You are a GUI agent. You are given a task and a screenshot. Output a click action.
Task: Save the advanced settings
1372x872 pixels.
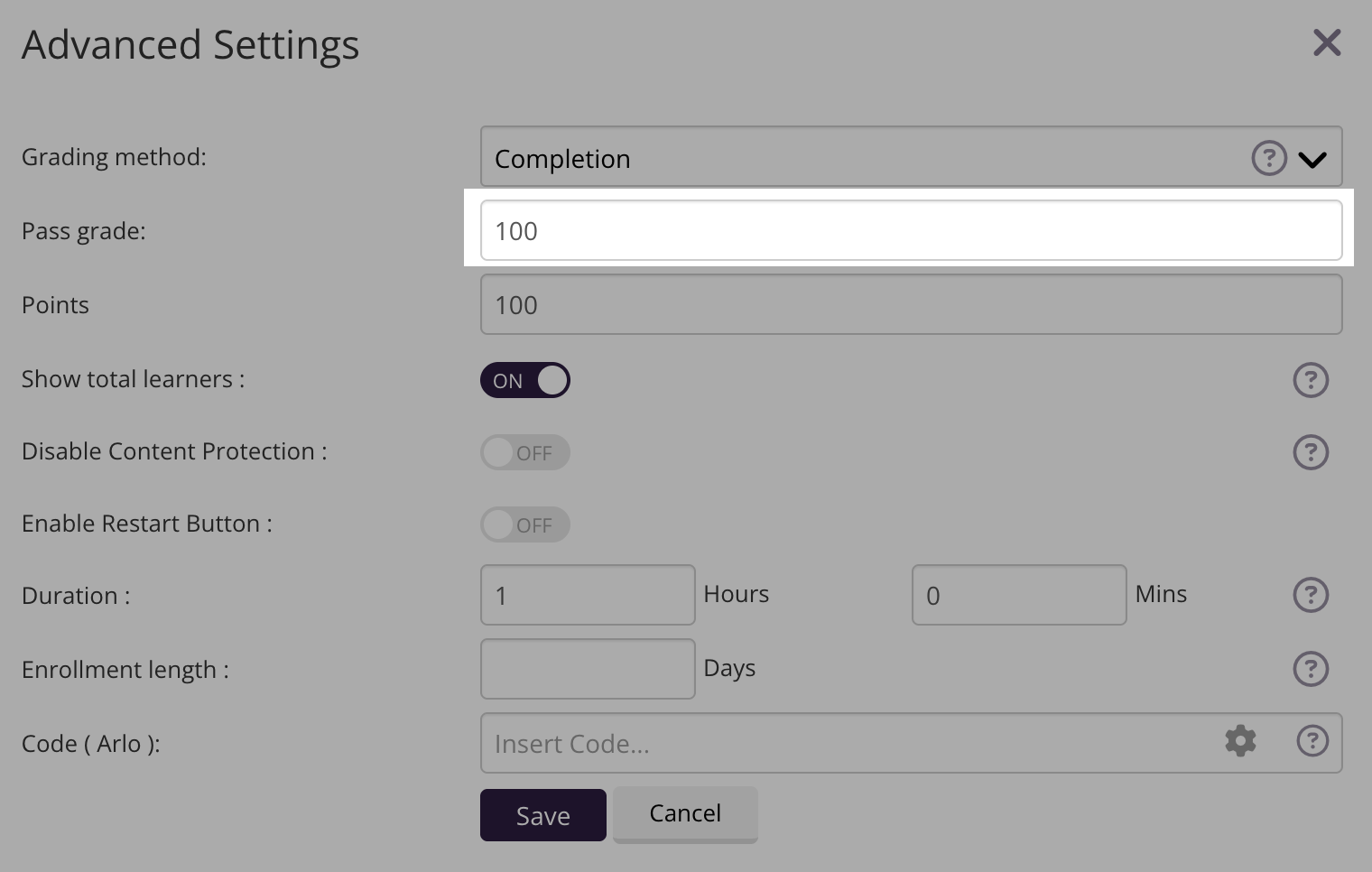click(x=542, y=815)
